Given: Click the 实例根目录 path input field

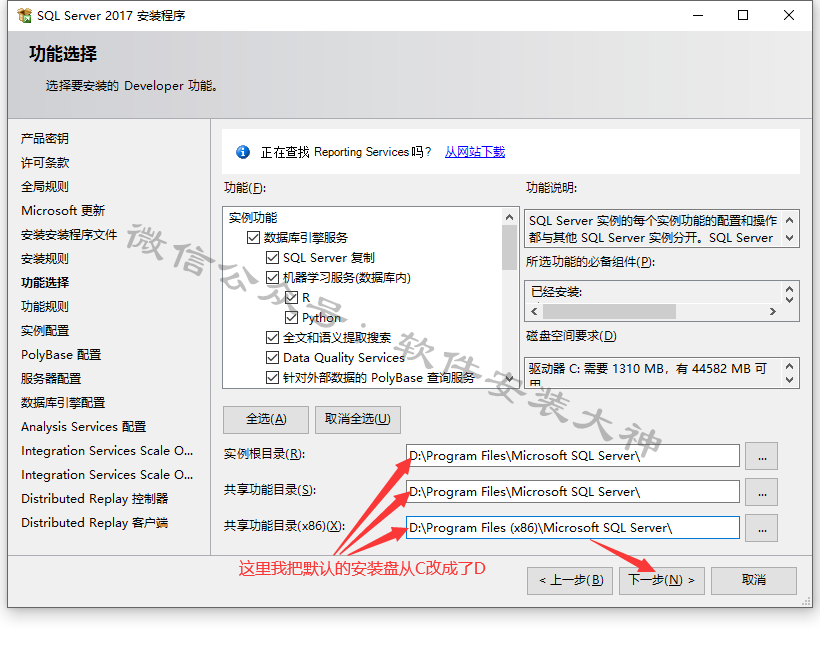Looking at the screenshot, I should pos(573,456).
